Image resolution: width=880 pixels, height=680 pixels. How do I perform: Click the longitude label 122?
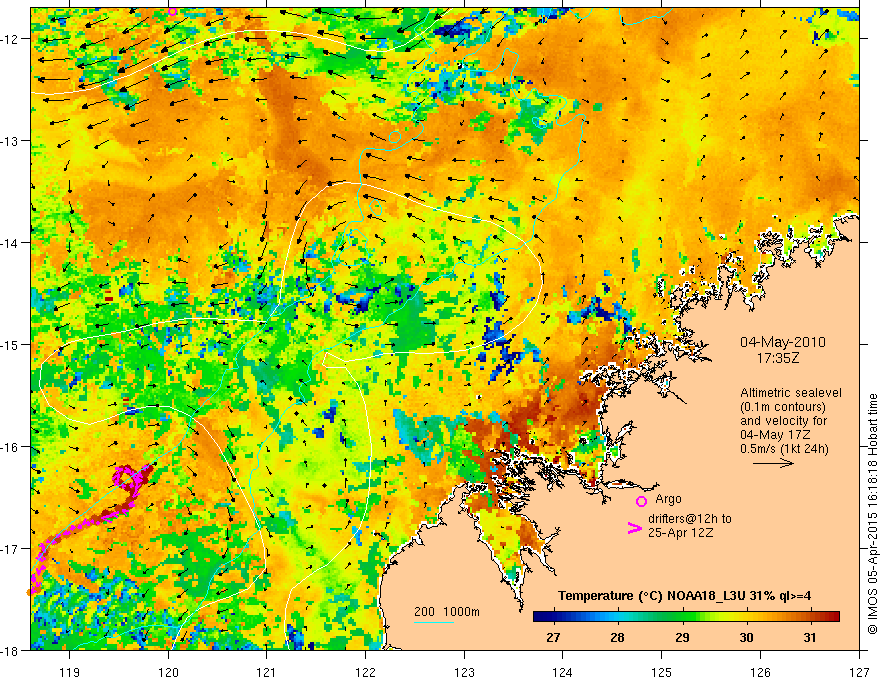365,672
